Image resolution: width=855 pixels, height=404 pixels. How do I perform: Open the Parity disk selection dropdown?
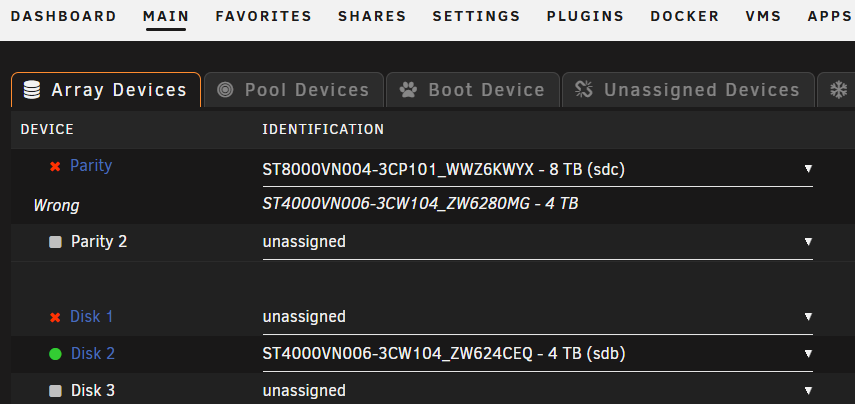point(538,170)
